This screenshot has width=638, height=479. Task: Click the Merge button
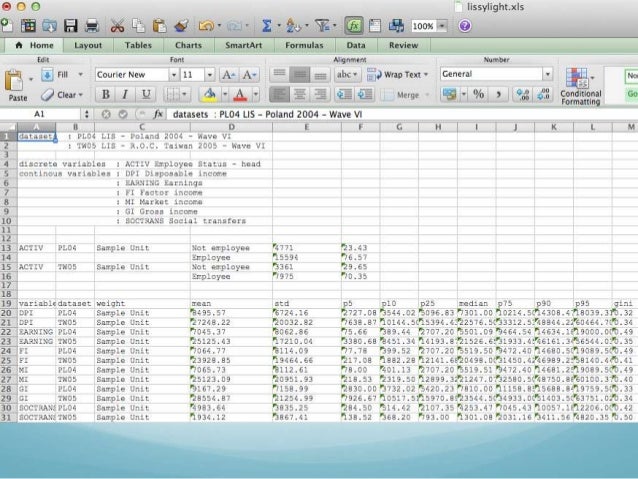401,95
